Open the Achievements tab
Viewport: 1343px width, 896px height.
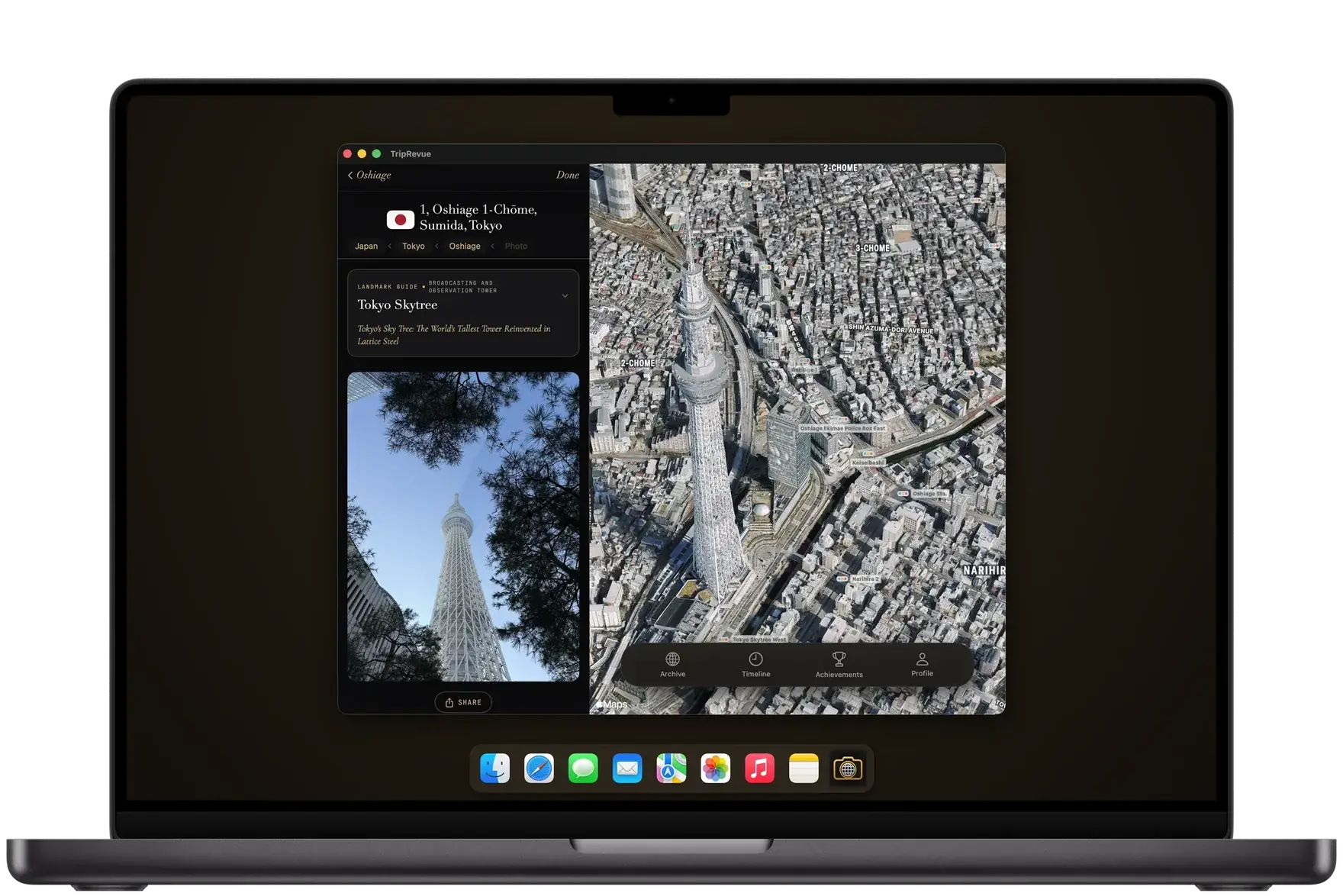pyautogui.click(x=839, y=664)
